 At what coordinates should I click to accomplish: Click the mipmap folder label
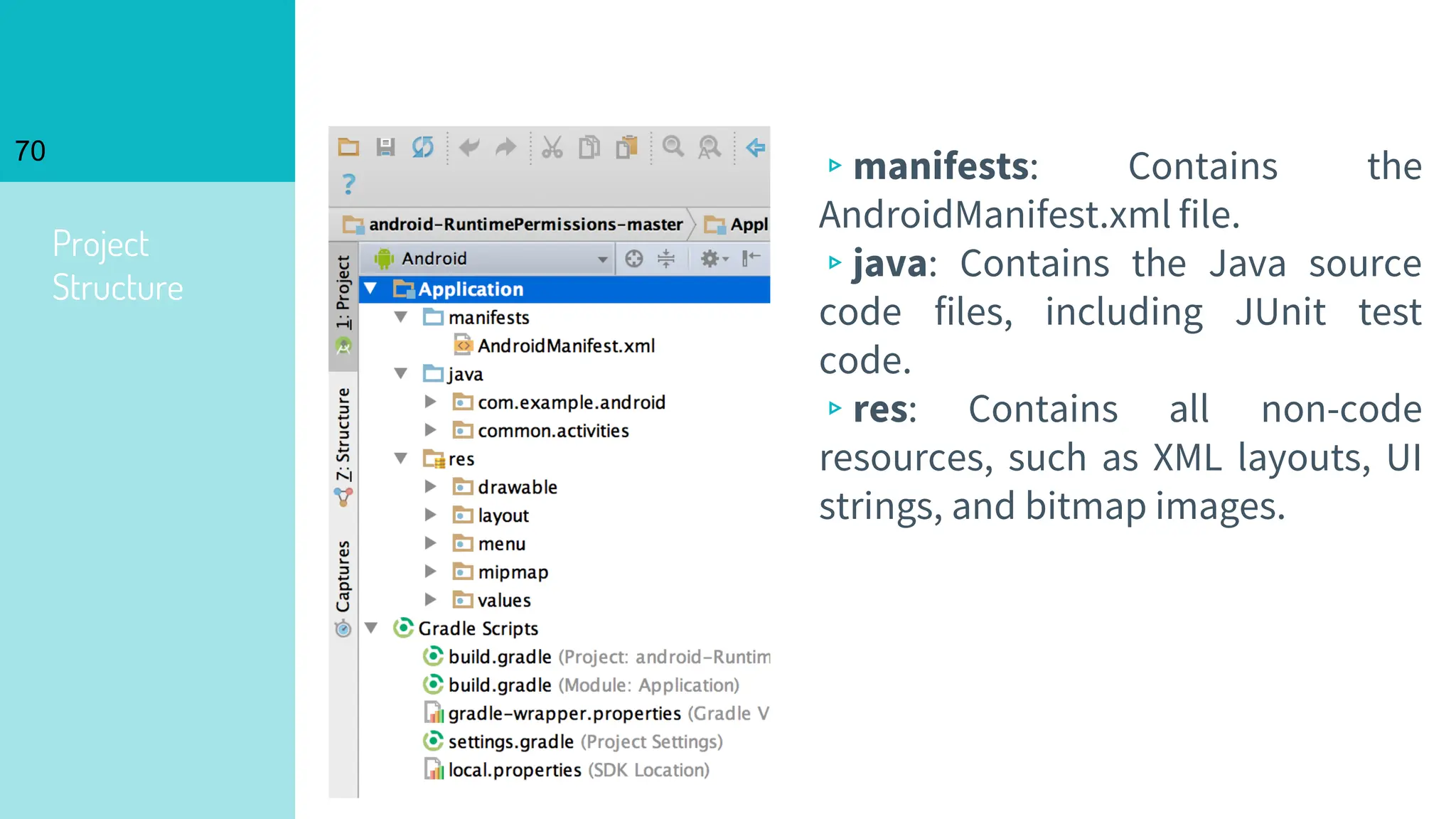[x=513, y=572]
